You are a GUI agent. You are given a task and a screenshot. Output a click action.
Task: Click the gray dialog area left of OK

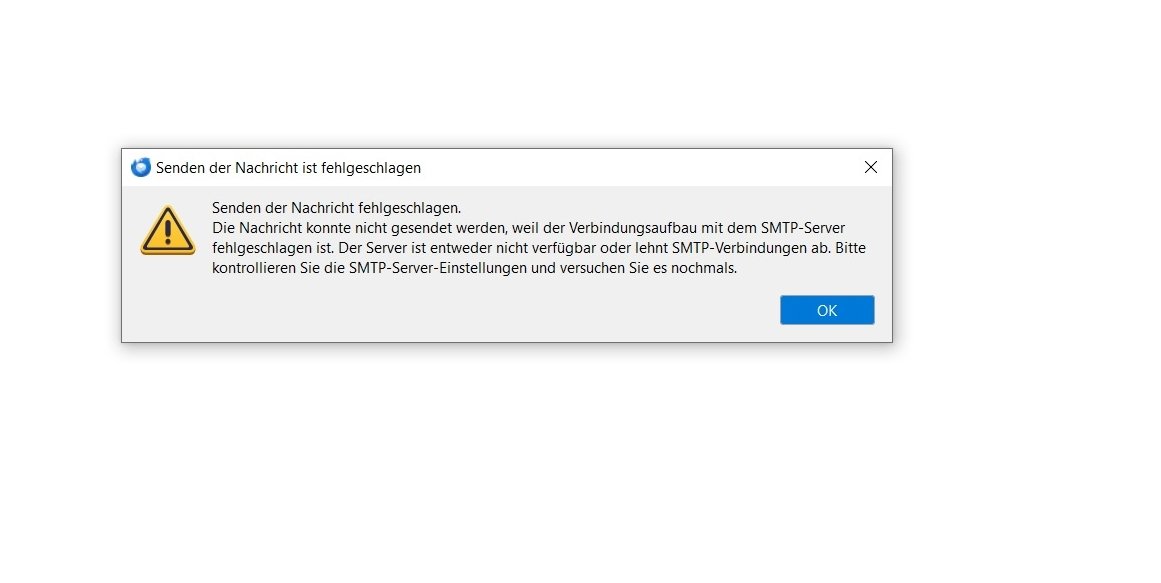[x=444, y=310]
